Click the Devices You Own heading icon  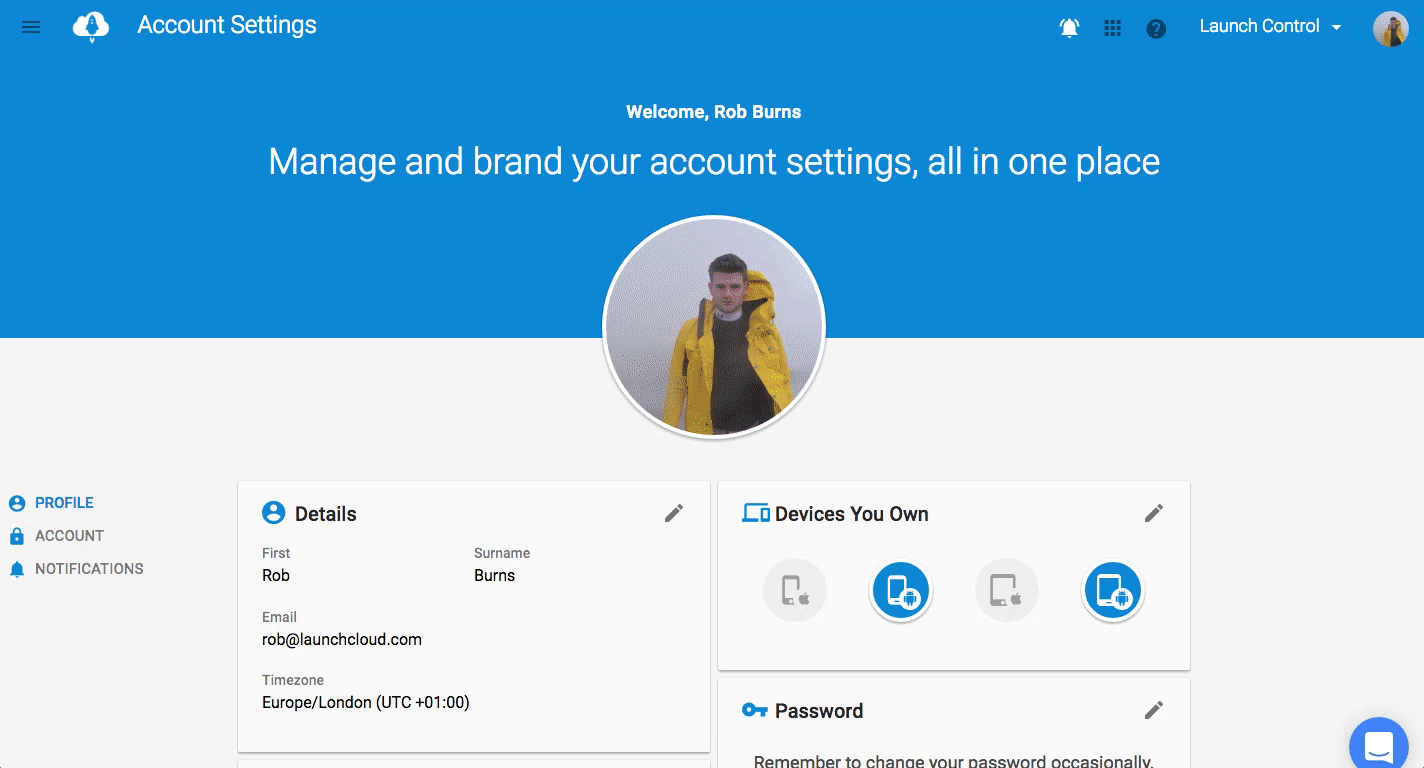756,513
